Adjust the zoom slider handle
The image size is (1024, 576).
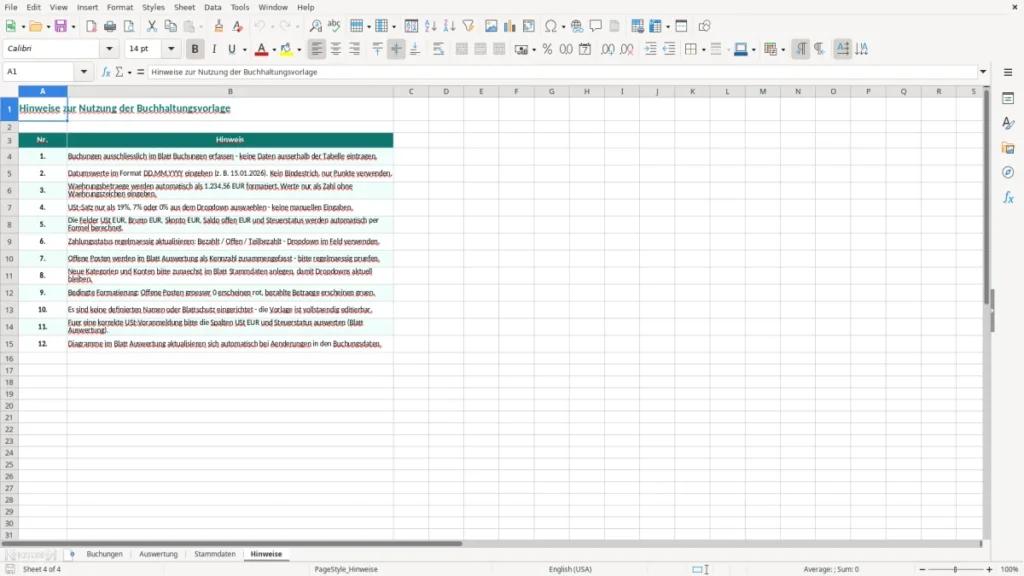955,569
